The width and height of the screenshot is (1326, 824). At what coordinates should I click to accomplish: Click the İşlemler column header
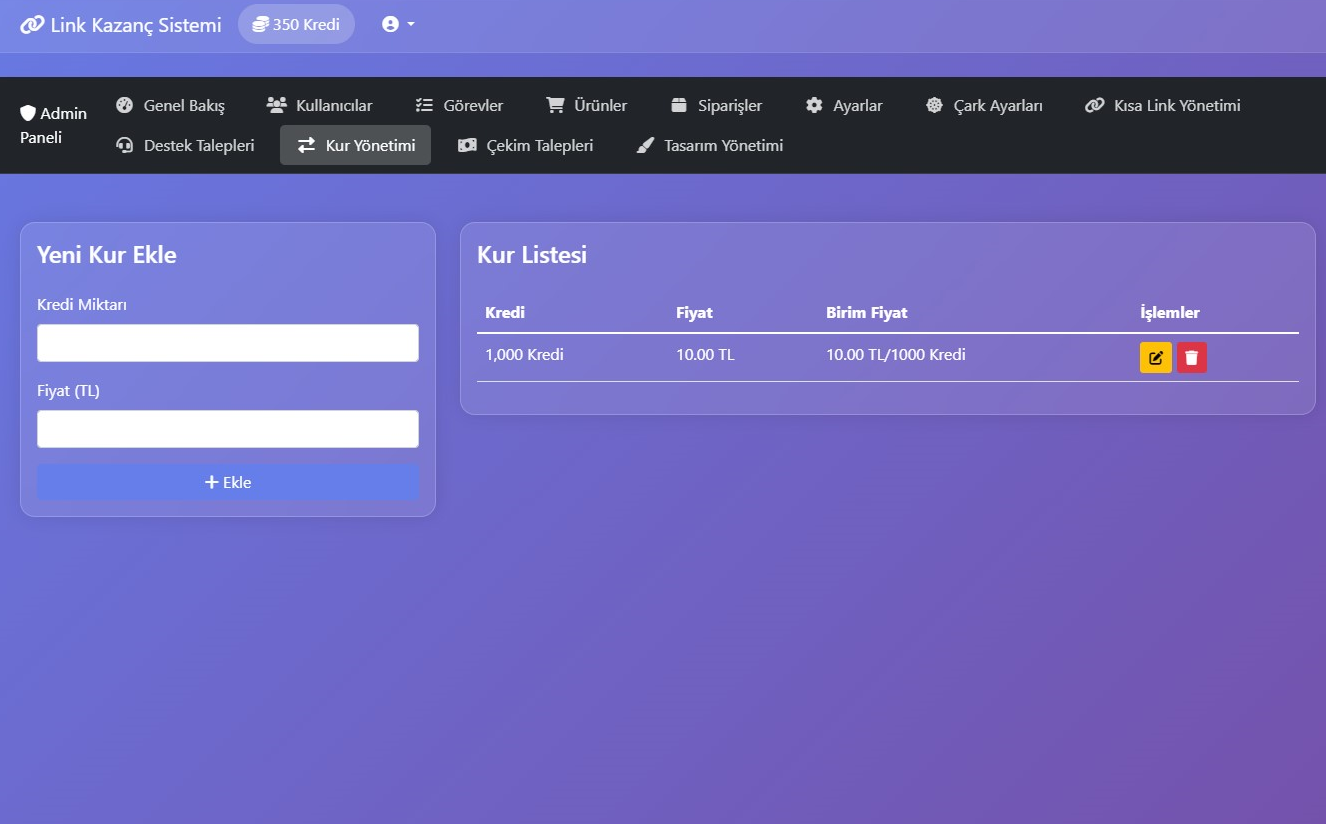click(1170, 313)
